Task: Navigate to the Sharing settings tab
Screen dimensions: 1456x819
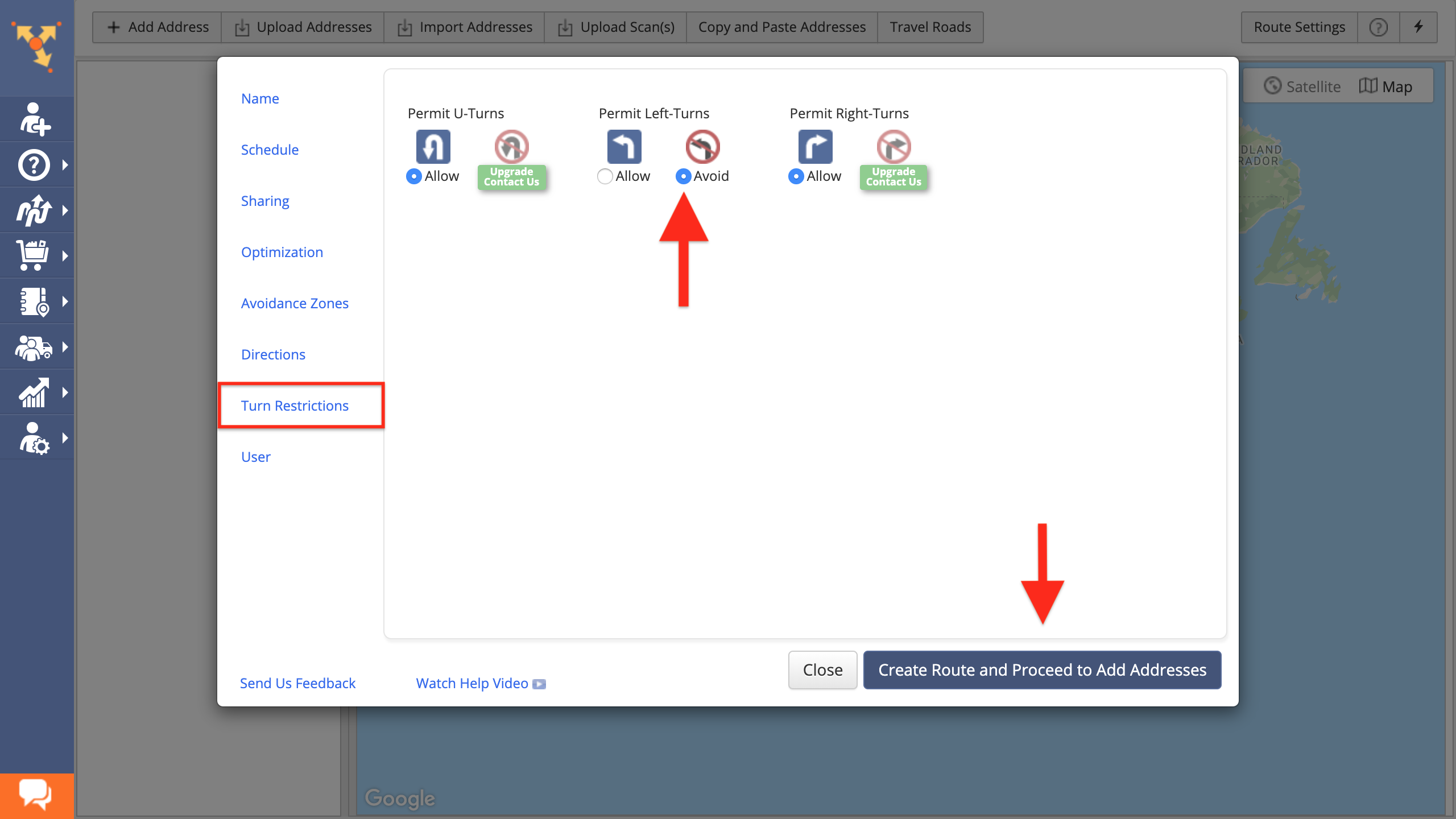Action: 265,200
